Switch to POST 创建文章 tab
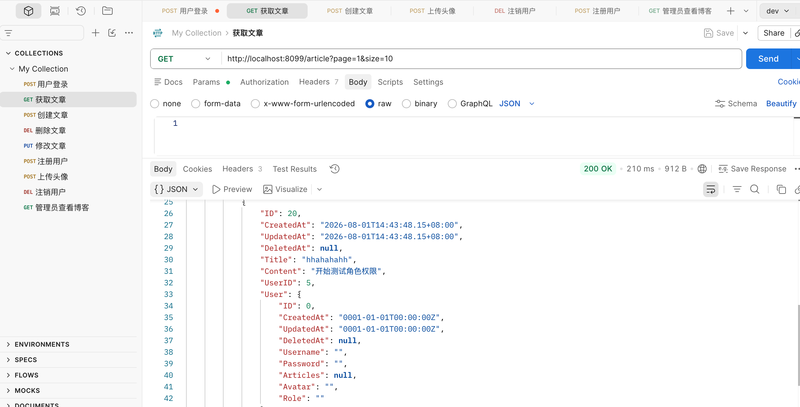Image resolution: width=800 pixels, height=407 pixels. pos(349,11)
